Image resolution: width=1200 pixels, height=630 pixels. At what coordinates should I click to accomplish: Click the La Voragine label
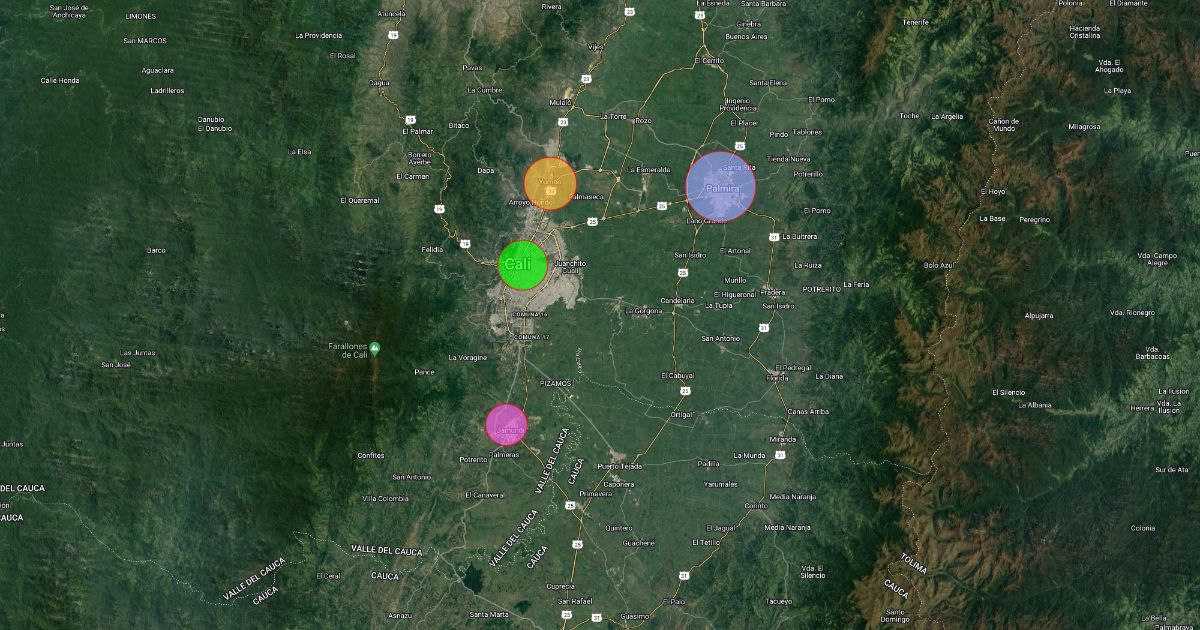(468, 357)
